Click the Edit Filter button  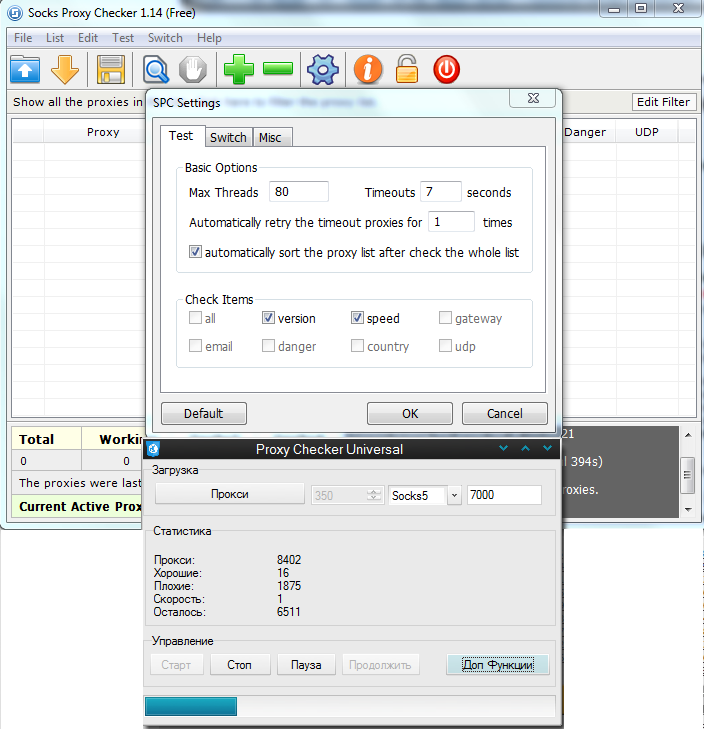click(664, 102)
